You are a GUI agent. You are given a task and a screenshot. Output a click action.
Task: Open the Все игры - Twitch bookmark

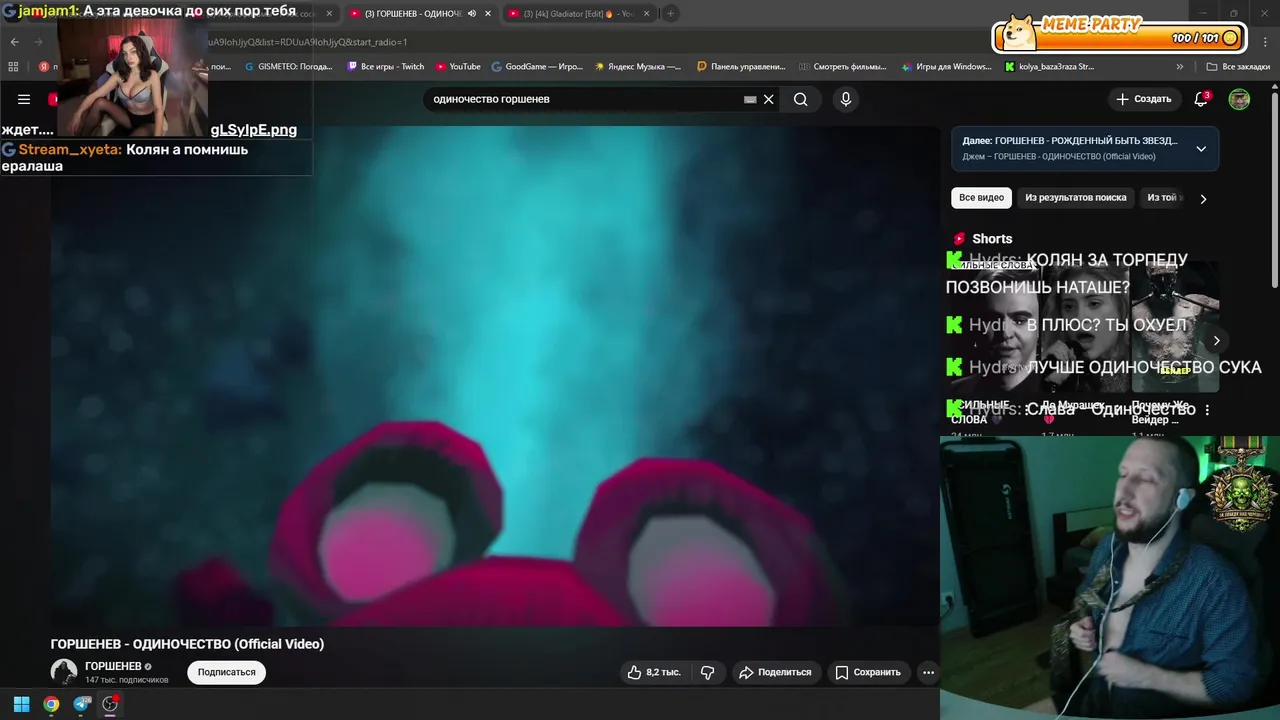point(386,67)
